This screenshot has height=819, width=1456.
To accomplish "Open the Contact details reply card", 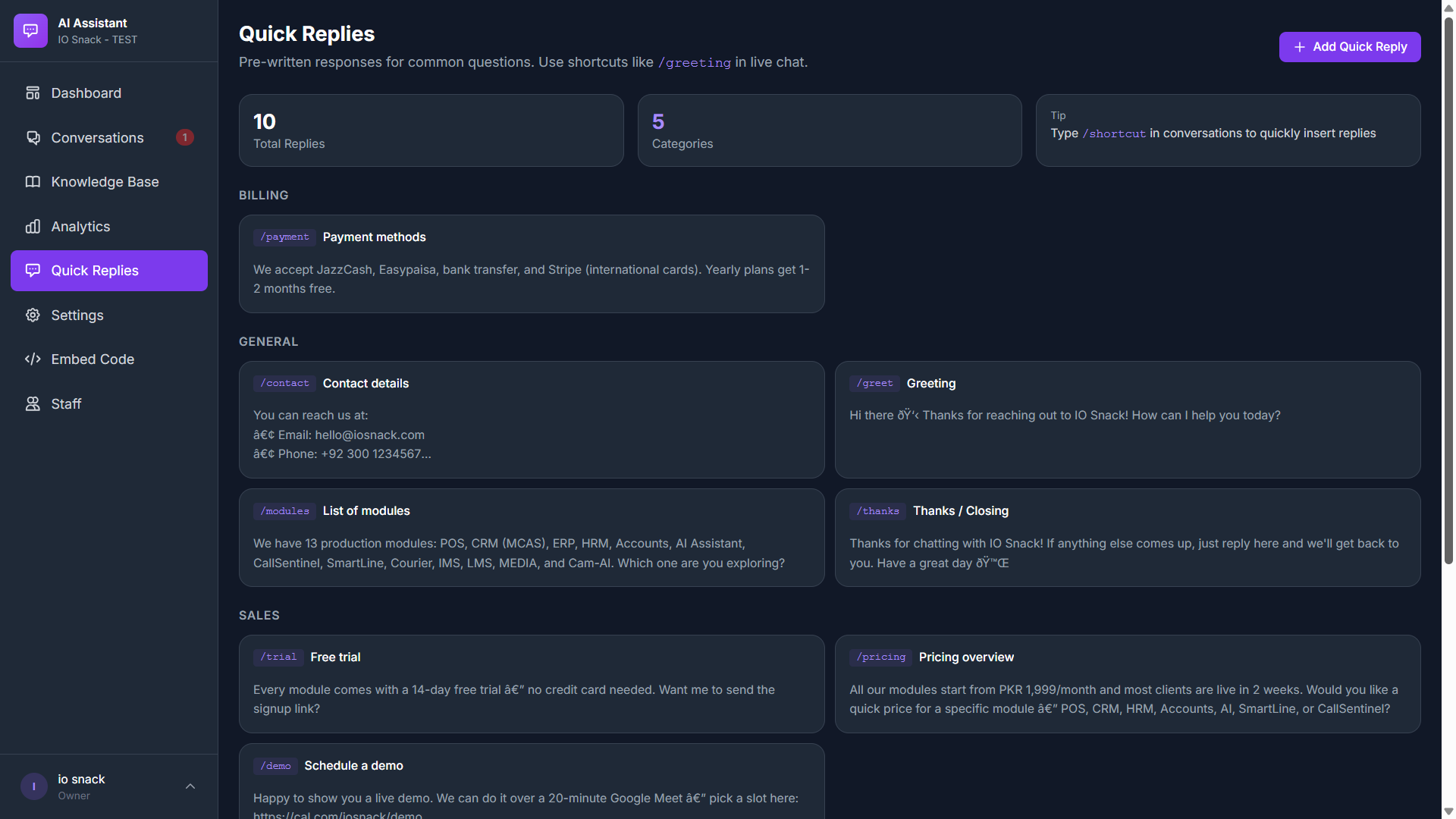I will coord(532,419).
